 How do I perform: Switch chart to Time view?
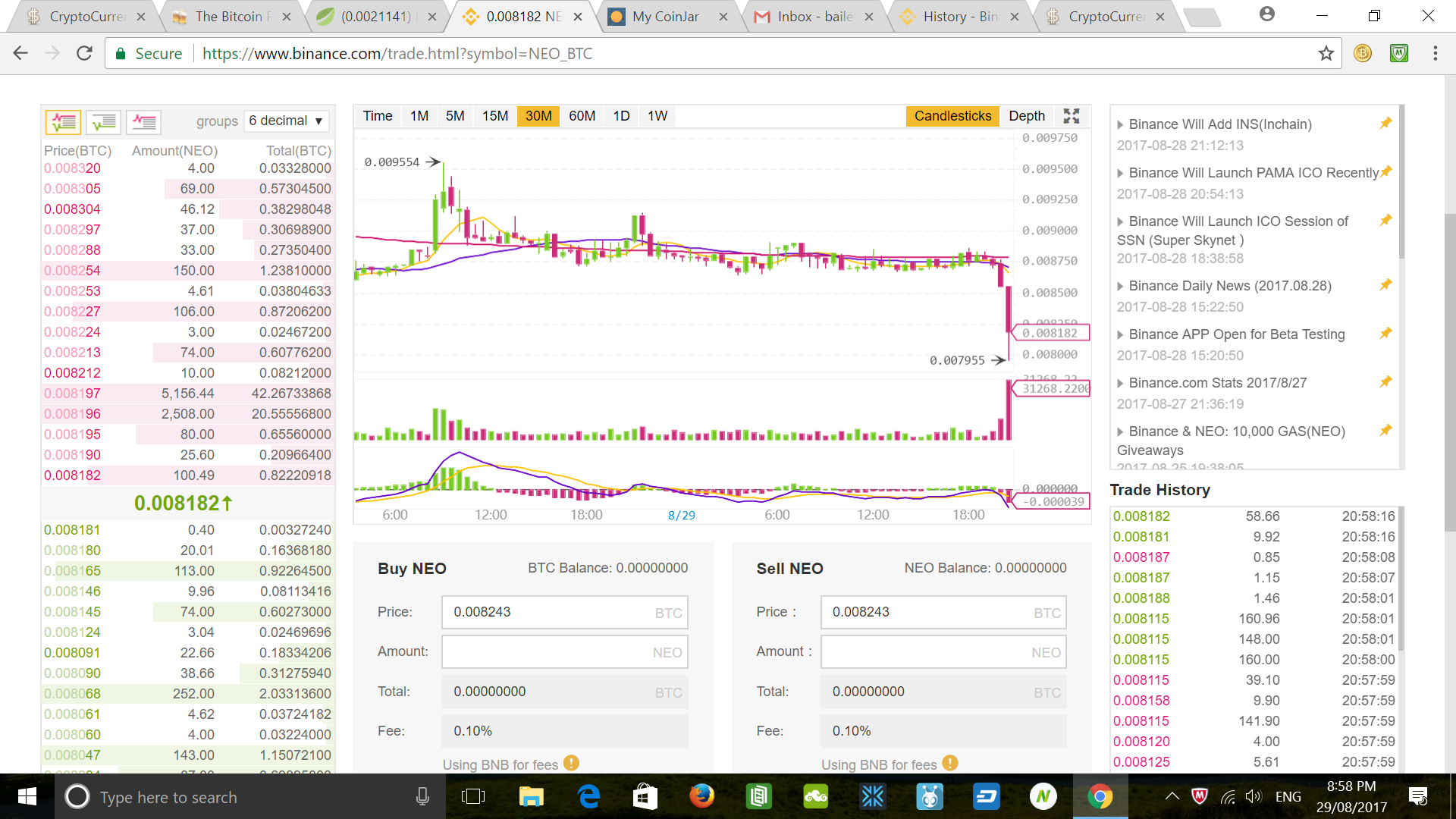[x=377, y=116]
